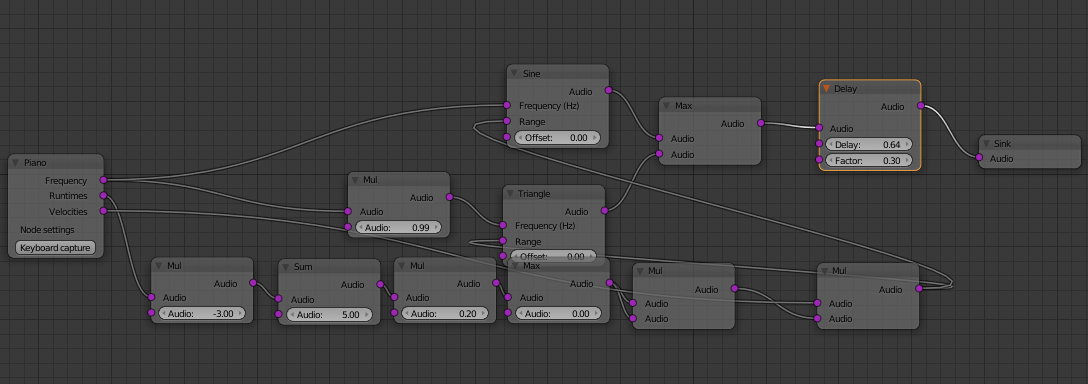Image resolution: width=1088 pixels, height=384 pixels.
Task: Click the socket beside the Delay 0.64 field
Action: pyautogui.click(x=819, y=144)
